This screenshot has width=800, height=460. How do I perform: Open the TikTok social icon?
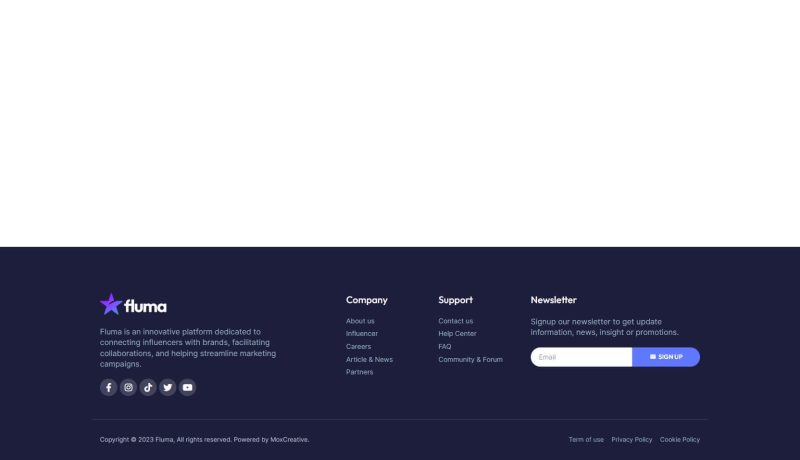pos(148,387)
